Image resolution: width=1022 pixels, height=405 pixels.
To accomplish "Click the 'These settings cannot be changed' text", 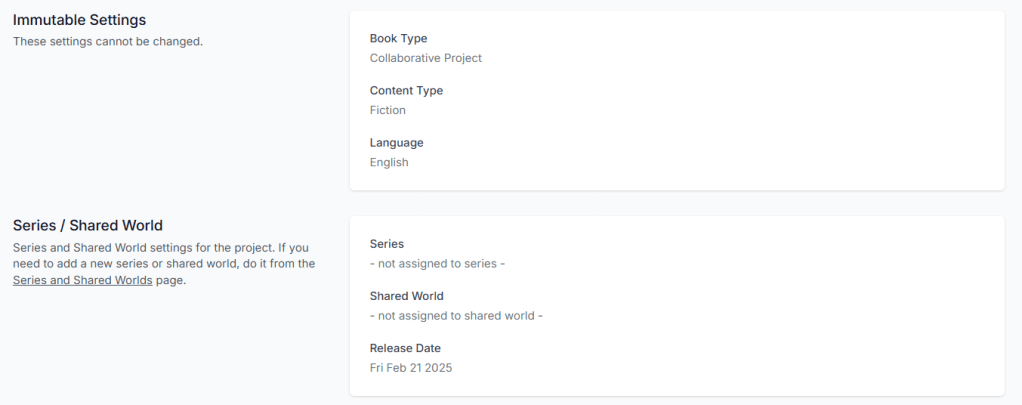I will tap(108, 41).
